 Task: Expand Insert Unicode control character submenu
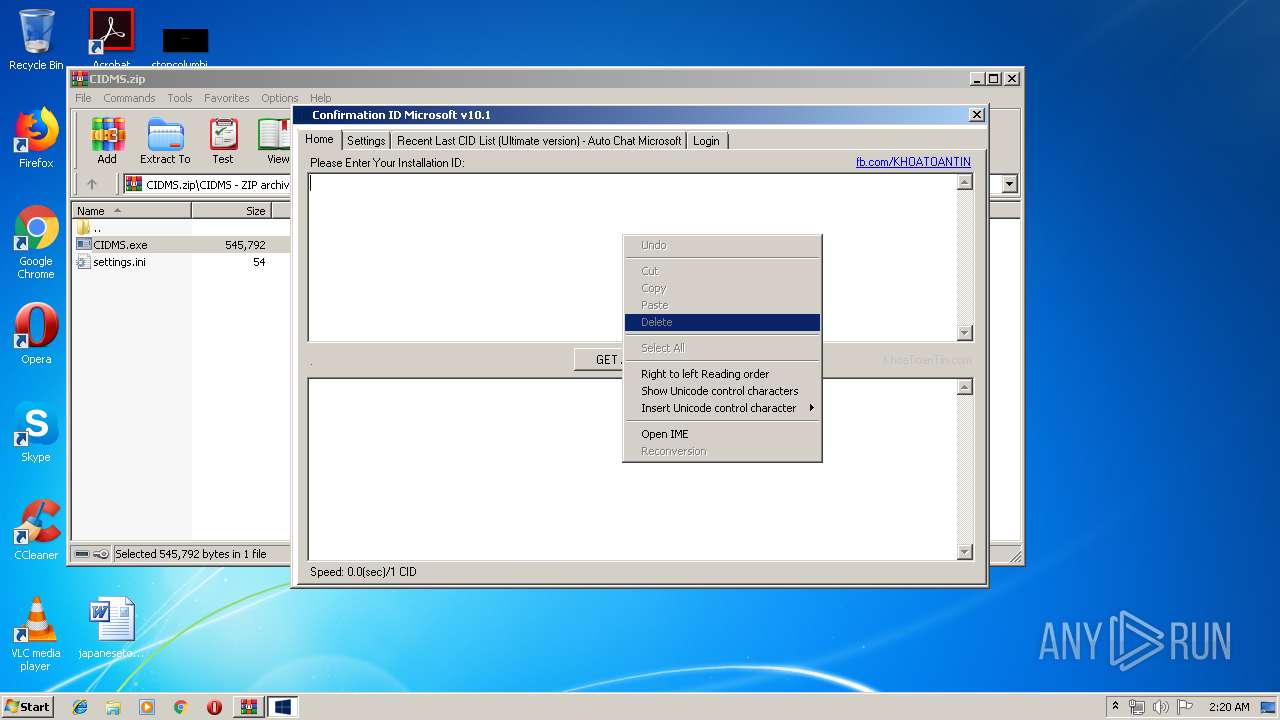click(722, 408)
